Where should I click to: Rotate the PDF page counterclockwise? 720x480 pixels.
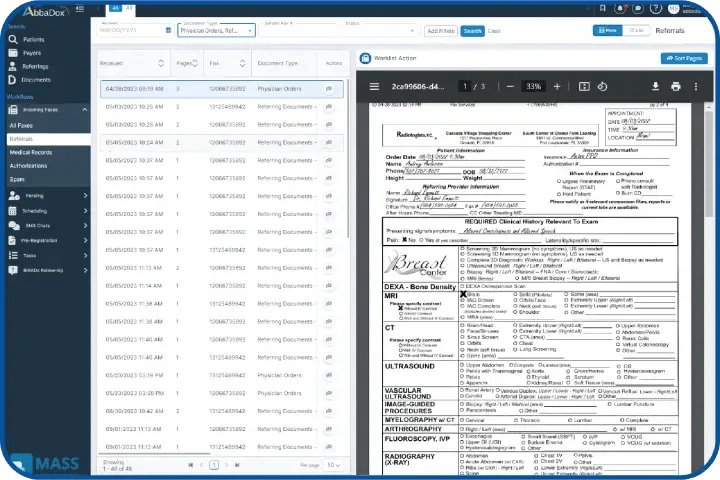coord(603,86)
